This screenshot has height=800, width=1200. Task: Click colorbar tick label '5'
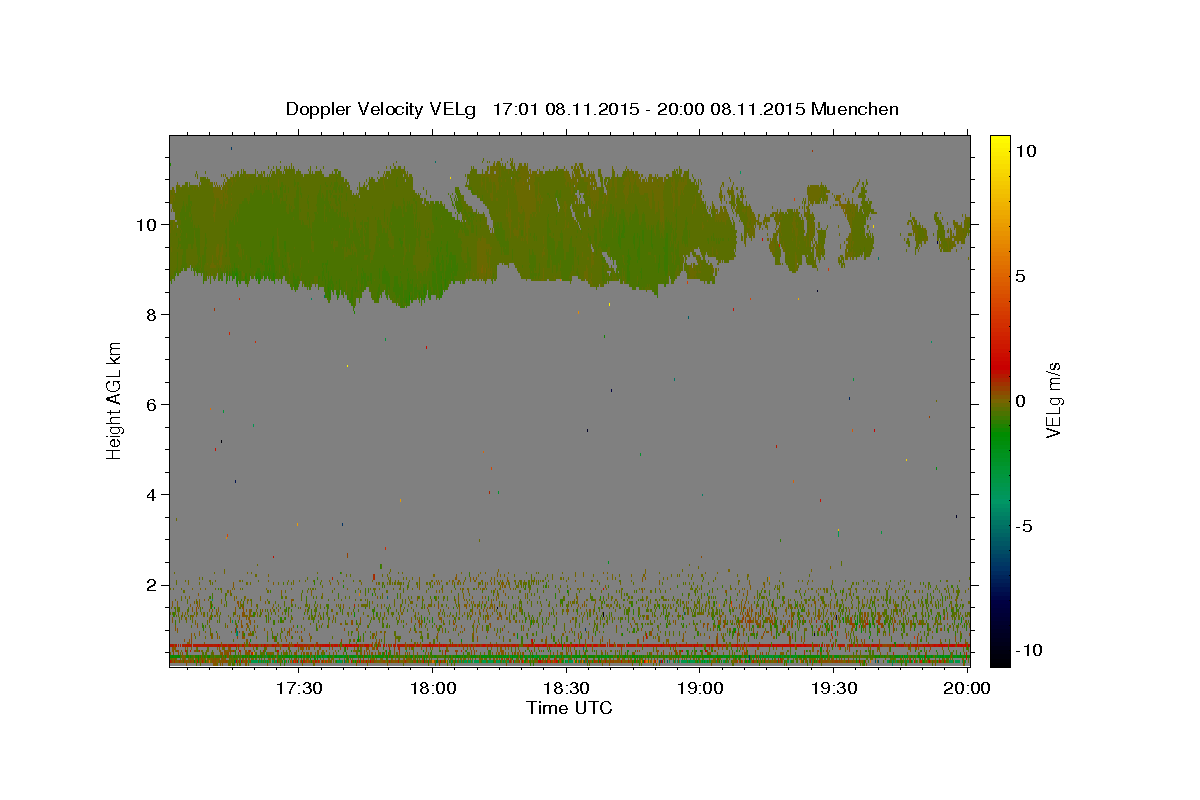point(1019,275)
